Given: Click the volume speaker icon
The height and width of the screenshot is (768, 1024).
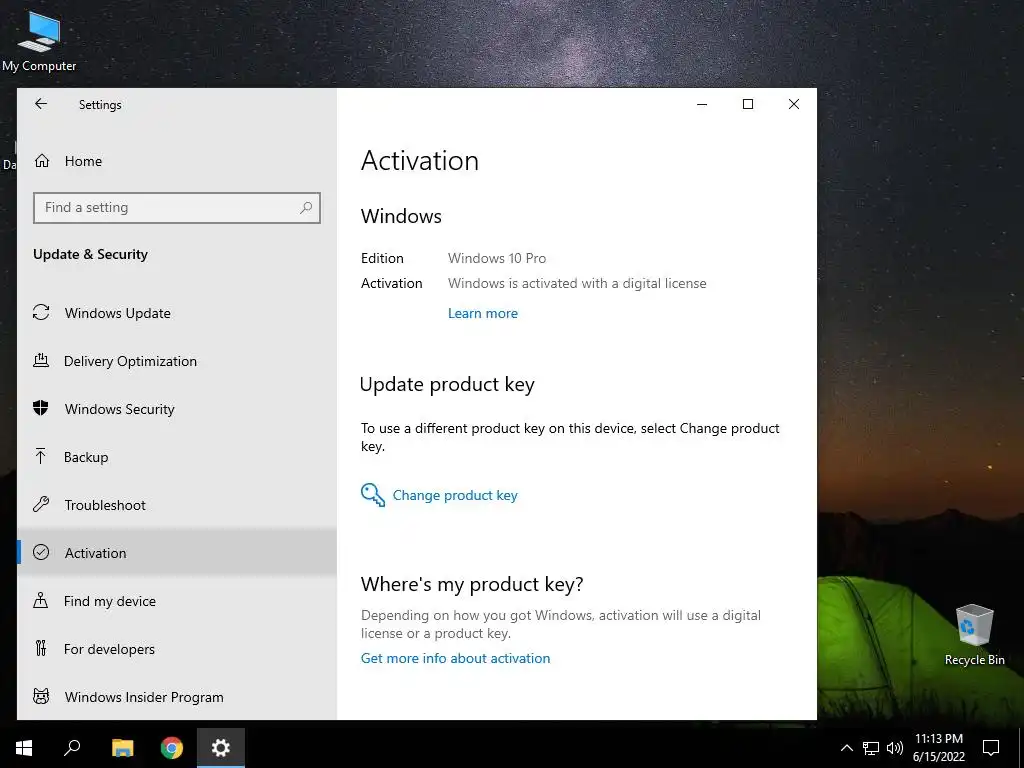Looking at the screenshot, I should click(895, 748).
